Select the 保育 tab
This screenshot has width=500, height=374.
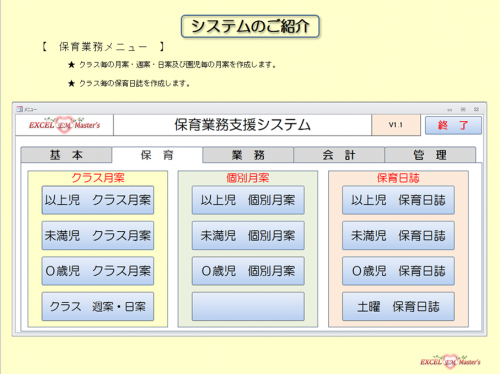coord(157,155)
